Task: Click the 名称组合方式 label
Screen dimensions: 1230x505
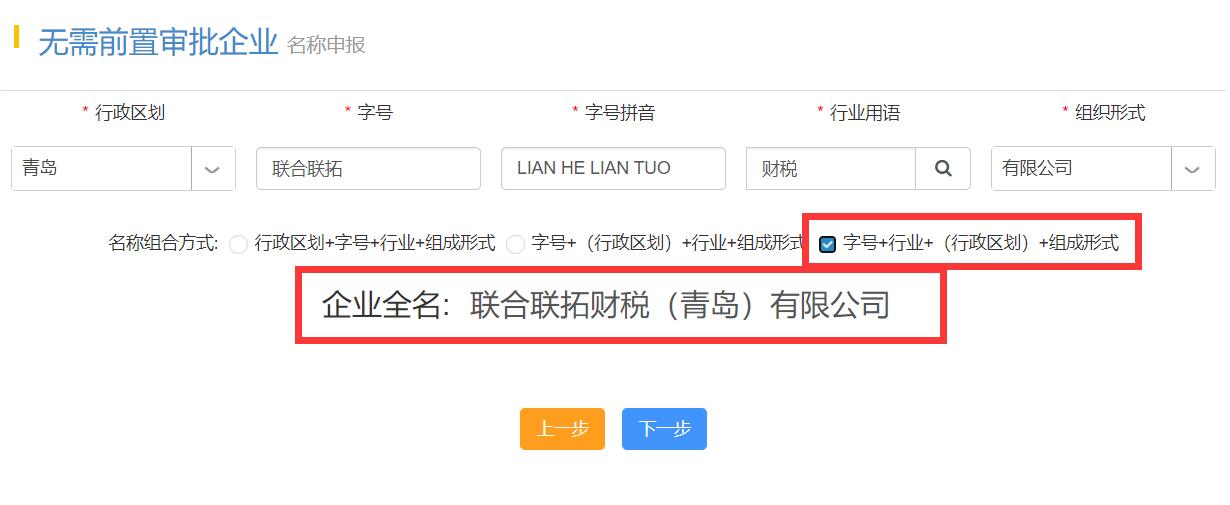Action: click(x=163, y=243)
